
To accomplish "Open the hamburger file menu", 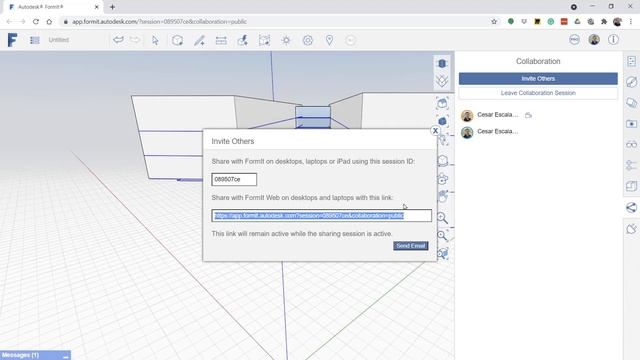I will [35, 40].
